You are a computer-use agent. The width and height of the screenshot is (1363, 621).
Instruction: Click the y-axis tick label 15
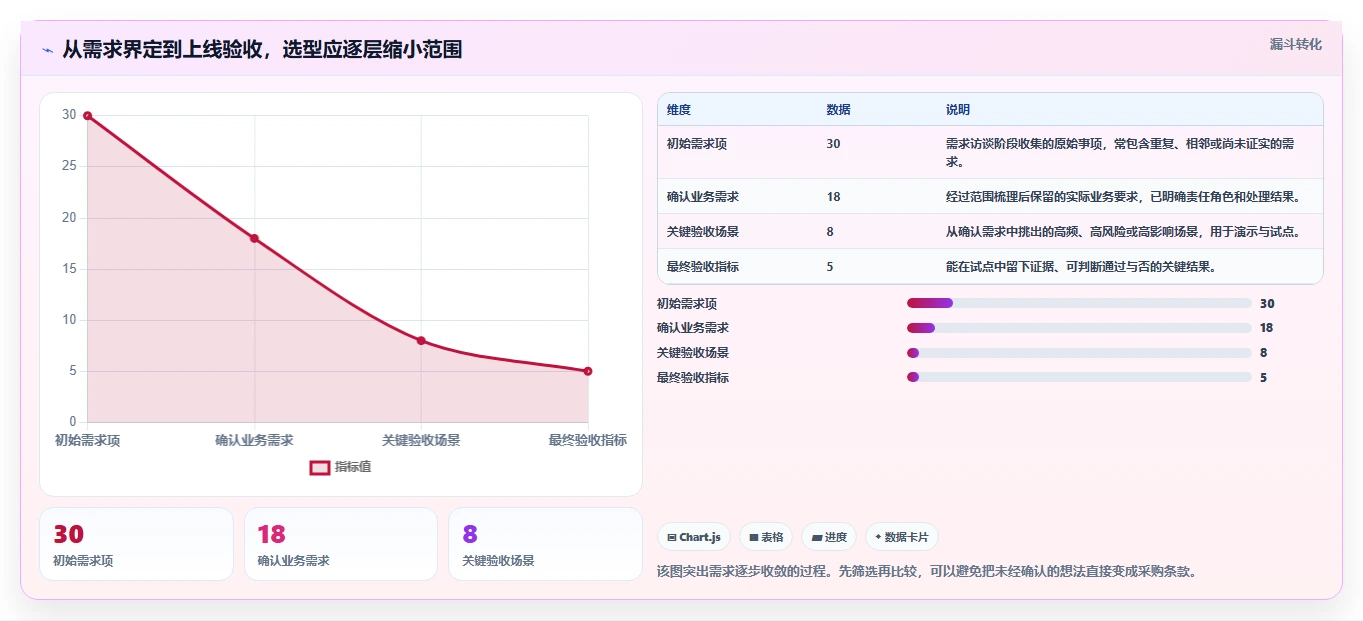pos(69,268)
